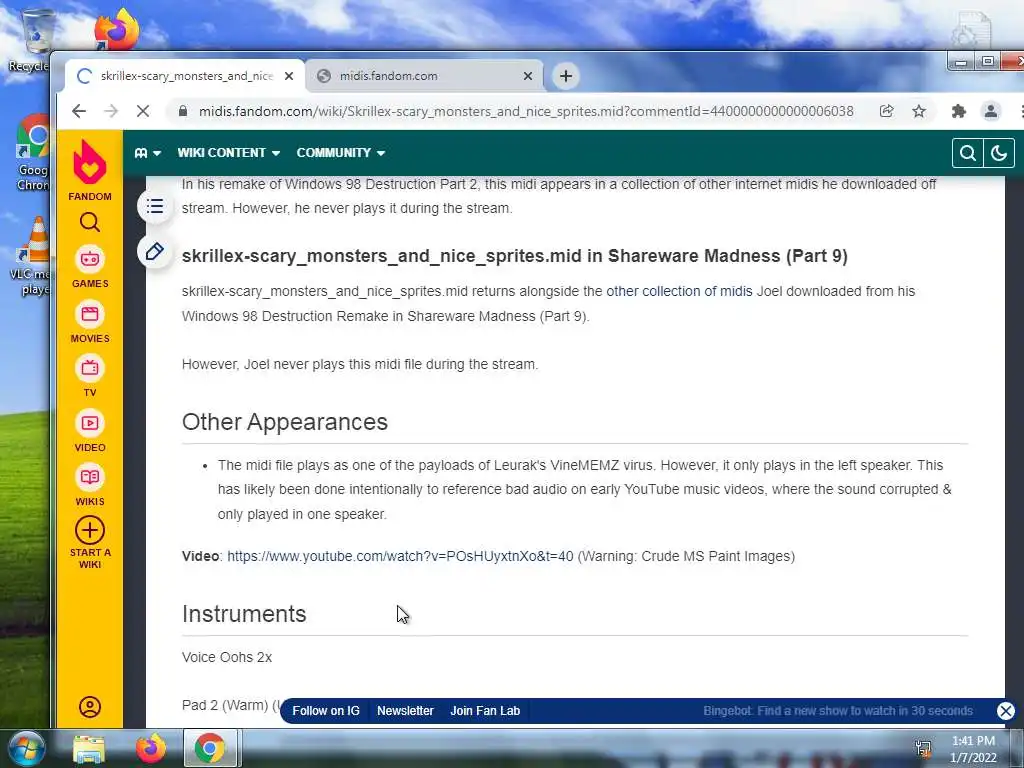Expand the wiki logo dropdown in header
This screenshot has height=768, width=1024.
pos(148,153)
